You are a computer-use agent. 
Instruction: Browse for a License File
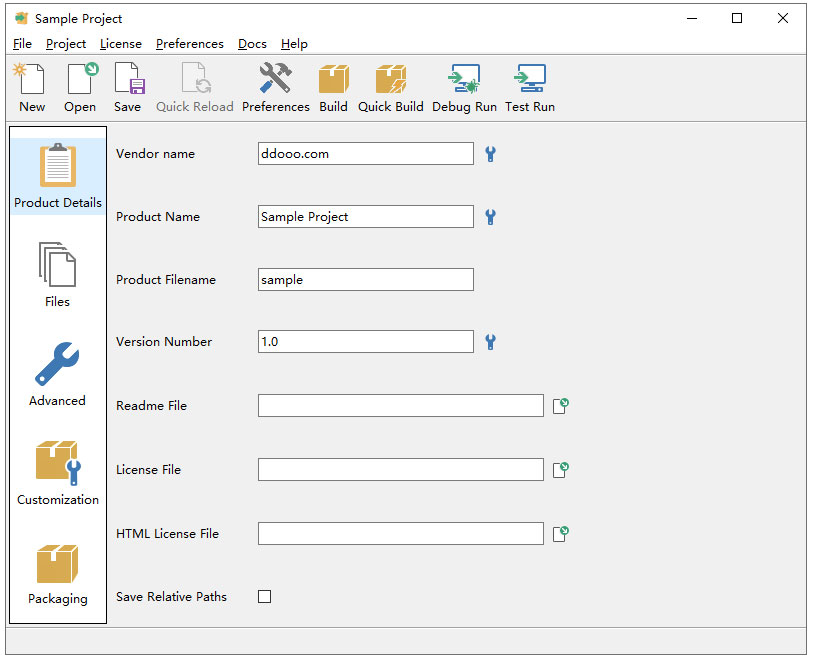(x=560, y=470)
